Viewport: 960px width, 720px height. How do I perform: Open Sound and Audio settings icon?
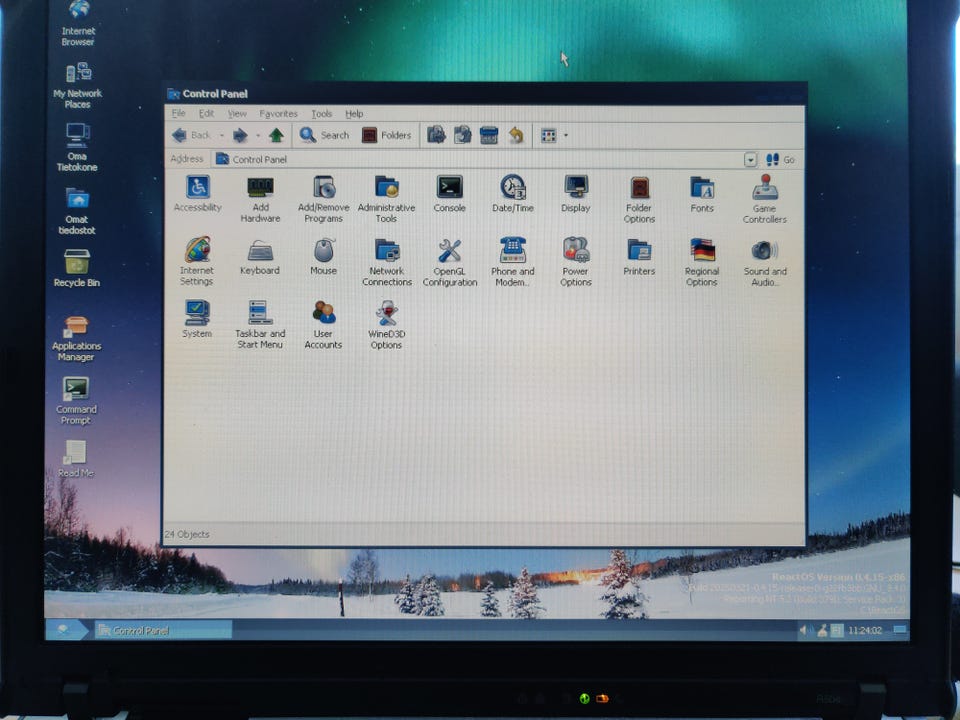[765, 251]
